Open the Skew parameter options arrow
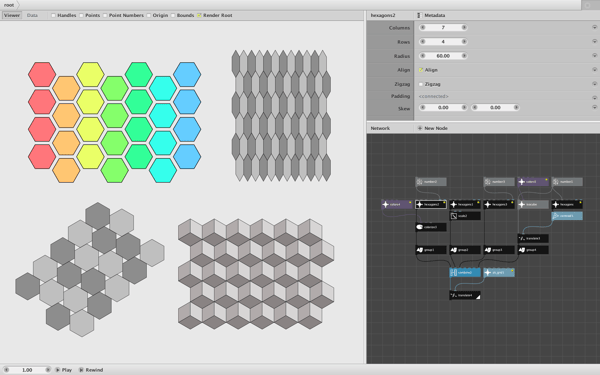This screenshot has height=375, width=600. pos(594,108)
